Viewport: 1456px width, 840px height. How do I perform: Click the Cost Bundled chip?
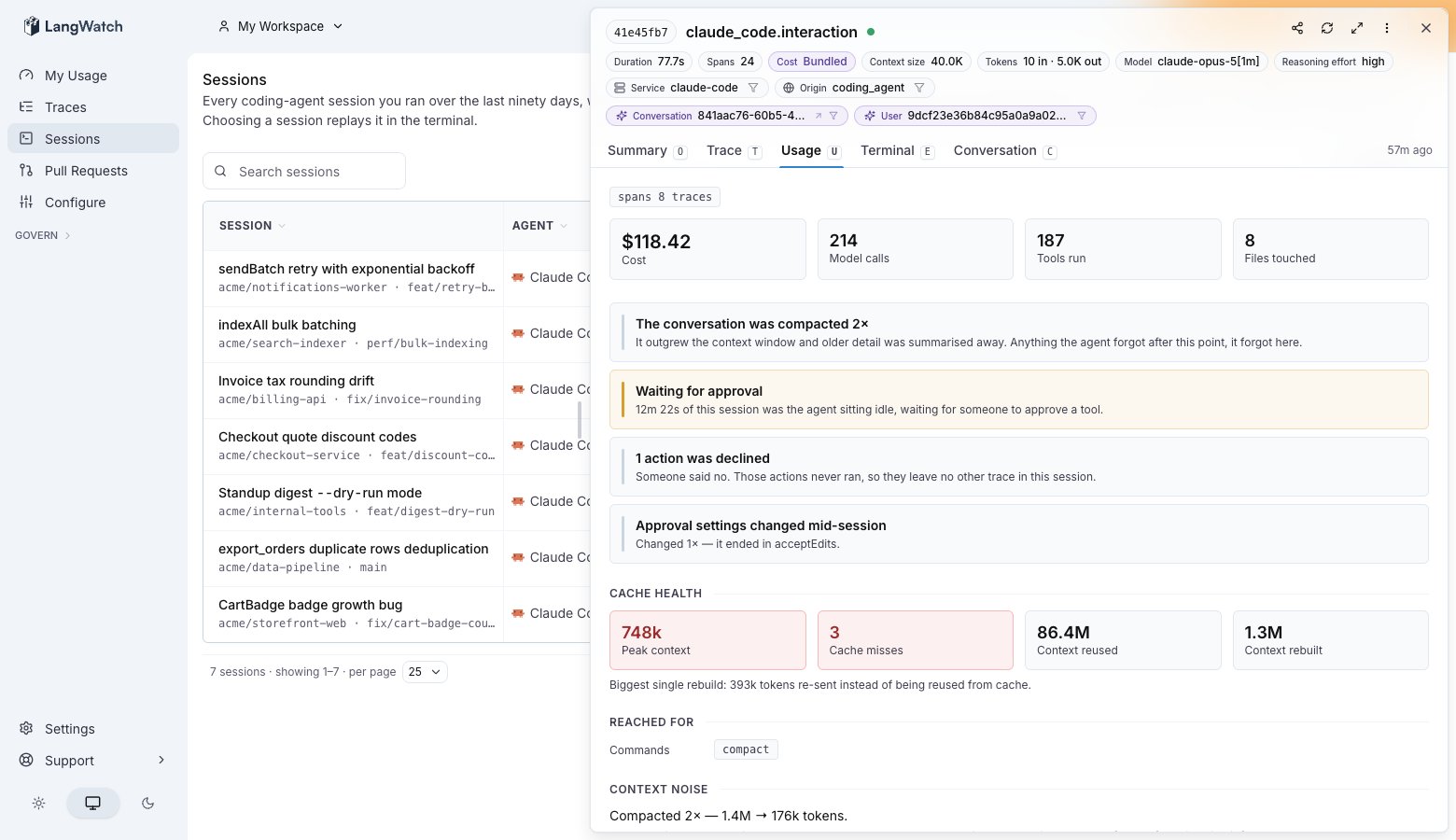pyautogui.click(x=812, y=62)
